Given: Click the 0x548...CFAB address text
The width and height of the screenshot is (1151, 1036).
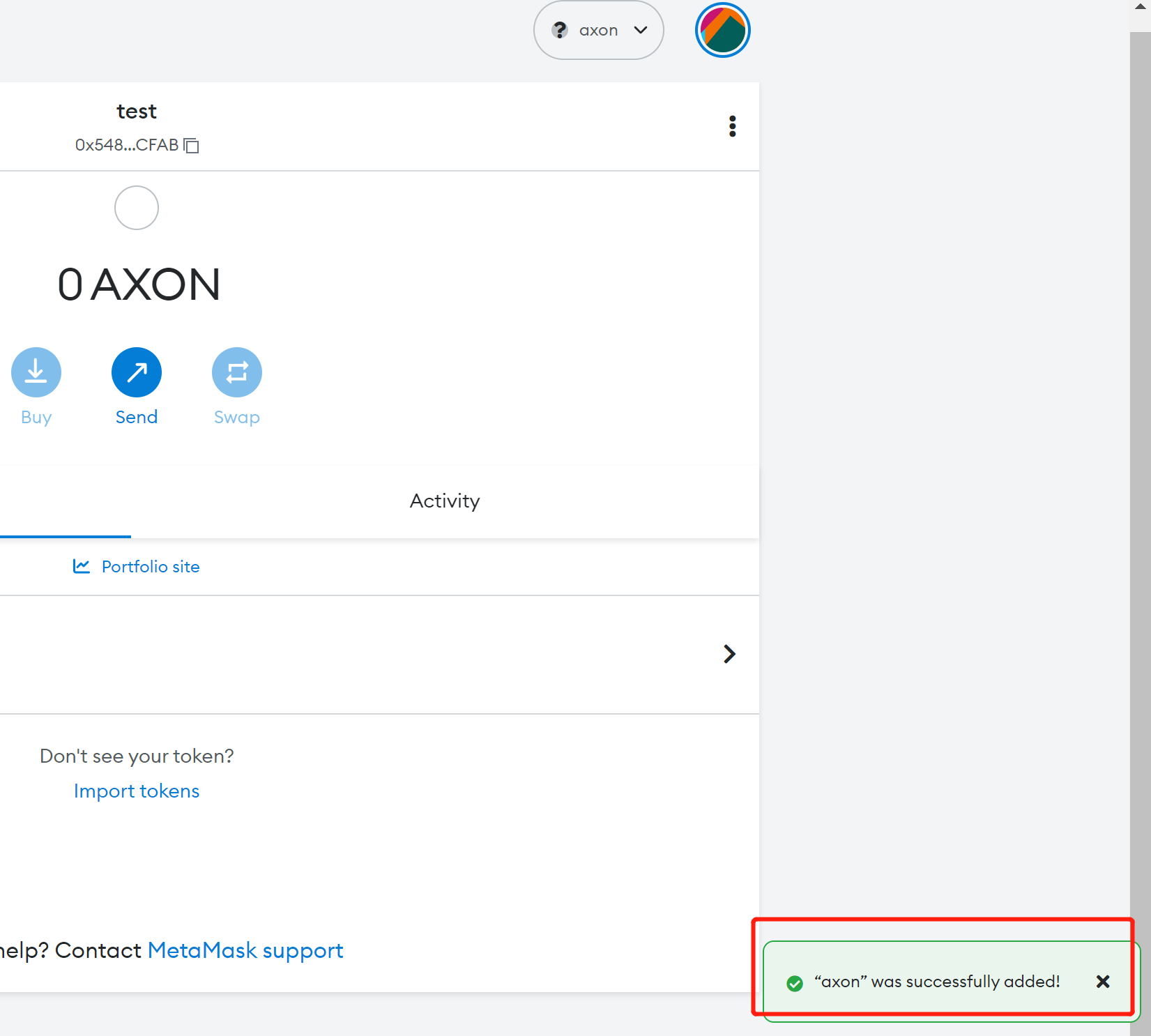Looking at the screenshot, I should coord(127,145).
